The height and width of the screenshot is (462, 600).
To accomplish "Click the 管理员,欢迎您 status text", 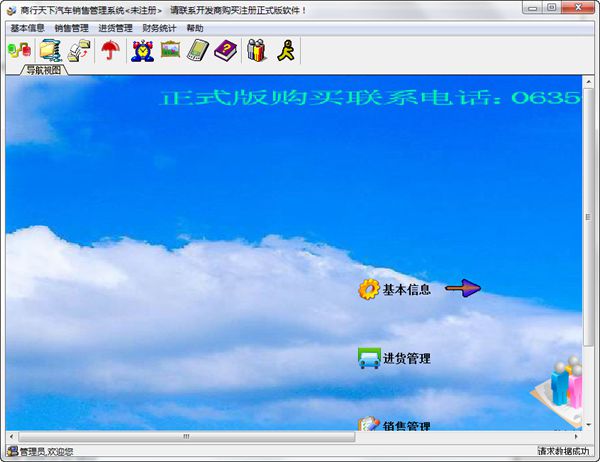I will pos(46,452).
